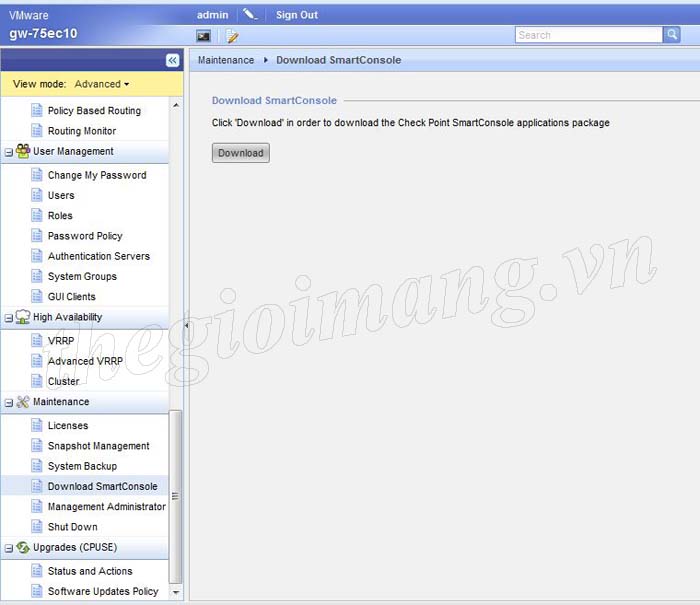This screenshot has height=605, width=700.
Task: Open the terminal console icon
Action: (204, 36)
